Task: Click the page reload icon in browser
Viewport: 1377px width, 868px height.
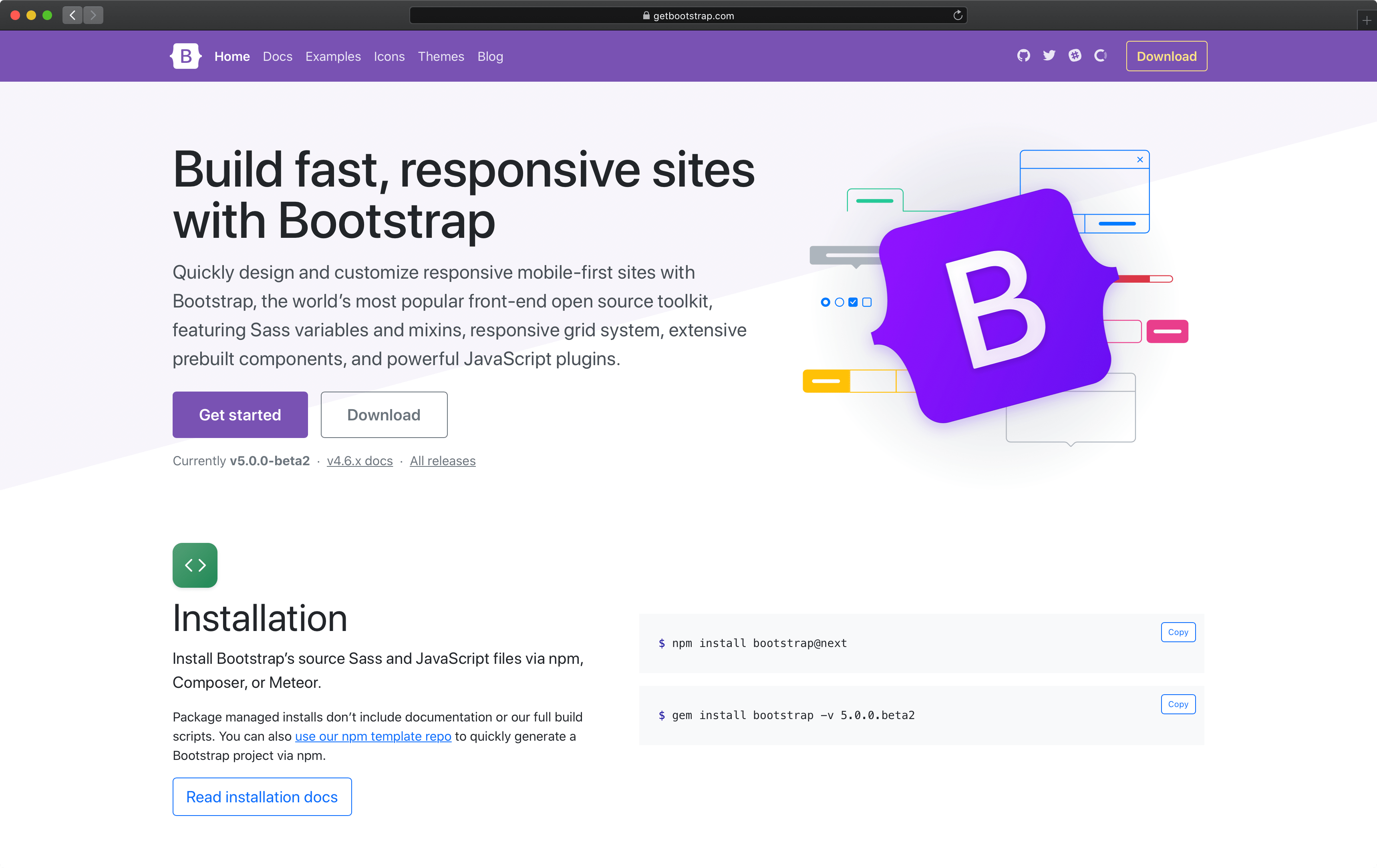Action: pos(957,15)
